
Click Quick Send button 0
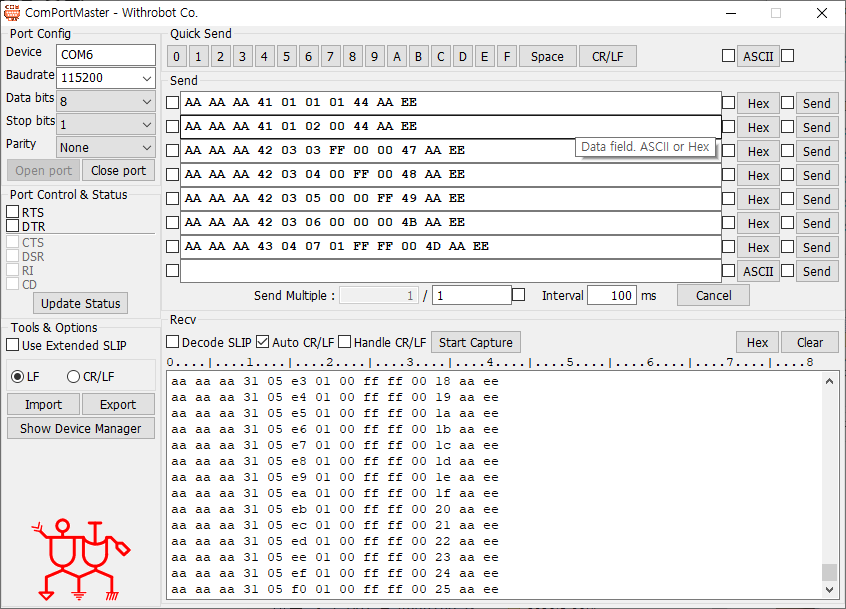tap(176, 57)
